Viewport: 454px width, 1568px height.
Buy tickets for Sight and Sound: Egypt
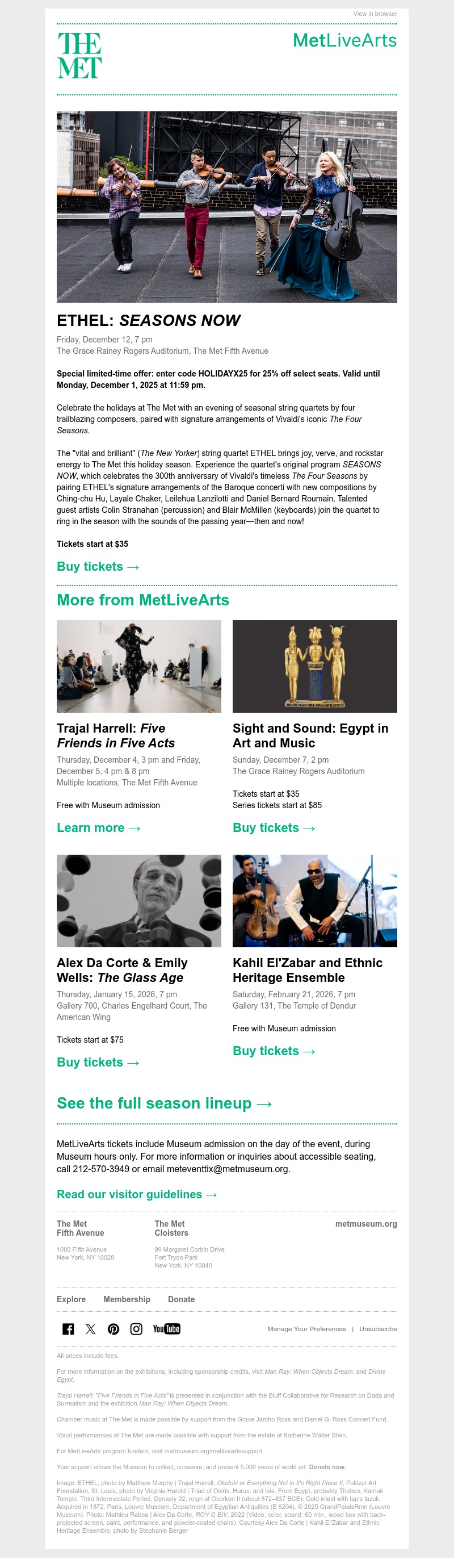(x=274, y=829)
